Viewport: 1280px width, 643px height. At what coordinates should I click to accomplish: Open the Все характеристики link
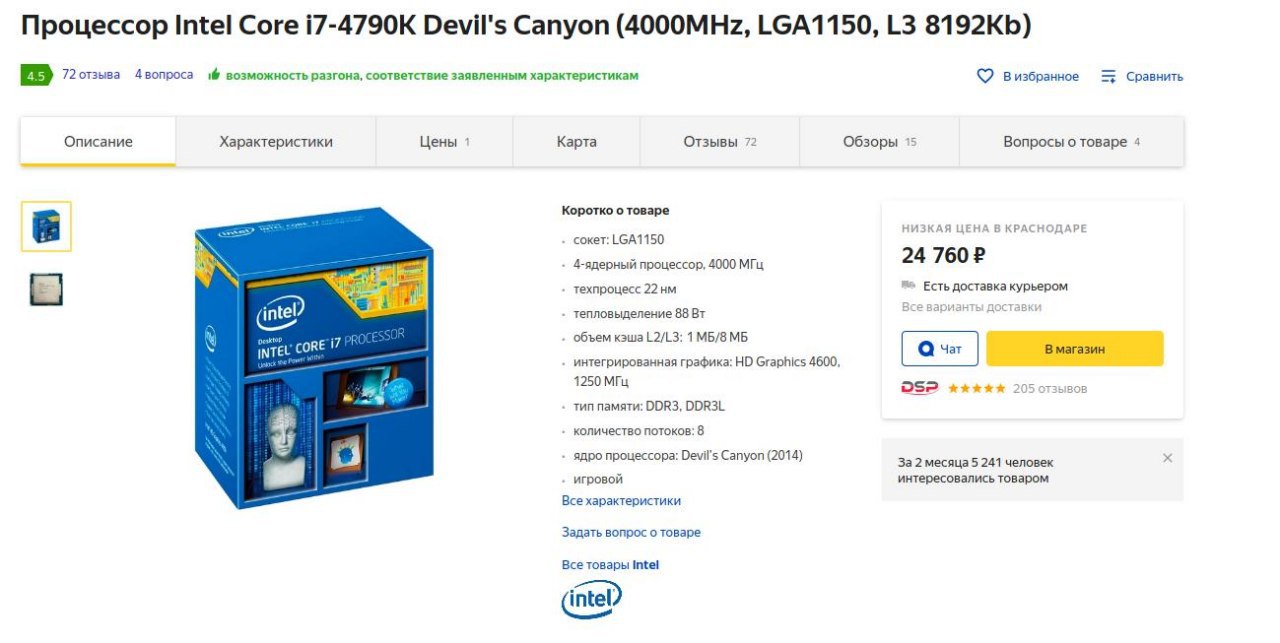[x=621, y=501]
